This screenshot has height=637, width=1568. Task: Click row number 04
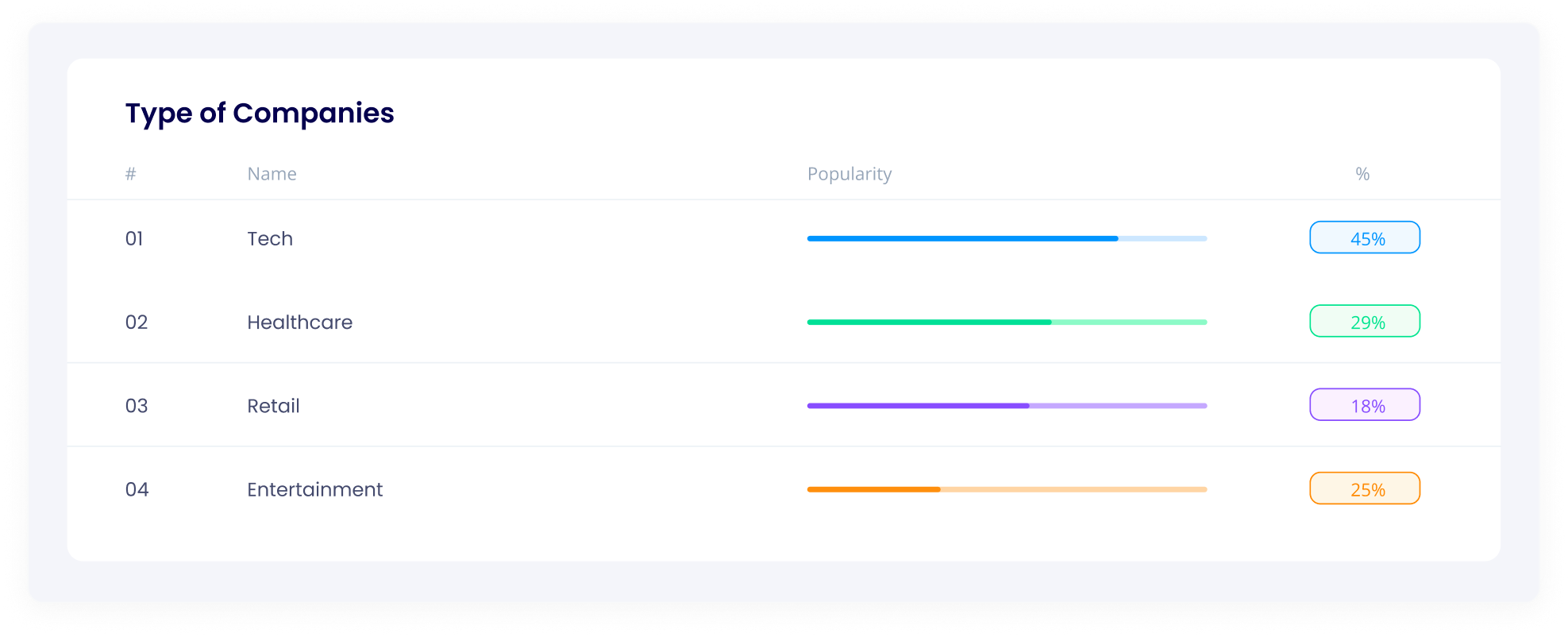(137, 489)
